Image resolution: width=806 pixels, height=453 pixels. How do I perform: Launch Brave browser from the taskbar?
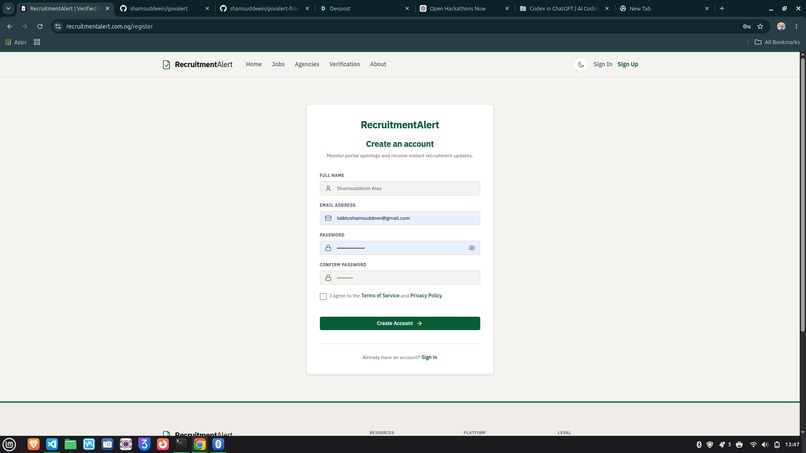pos(33,444)
